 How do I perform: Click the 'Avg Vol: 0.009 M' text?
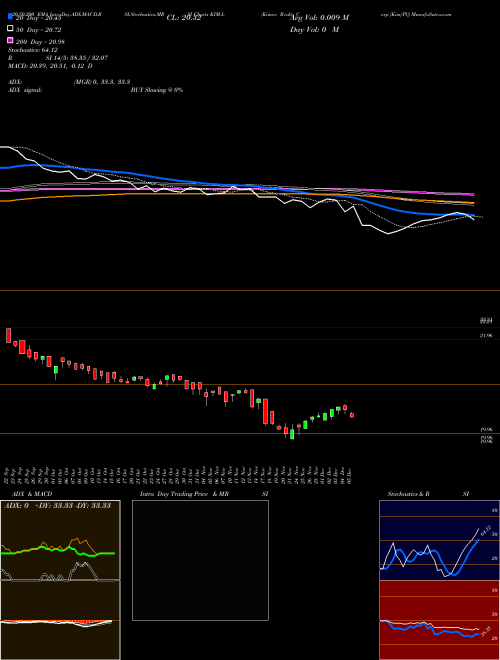pyautogui.click(x=320, y=18)
